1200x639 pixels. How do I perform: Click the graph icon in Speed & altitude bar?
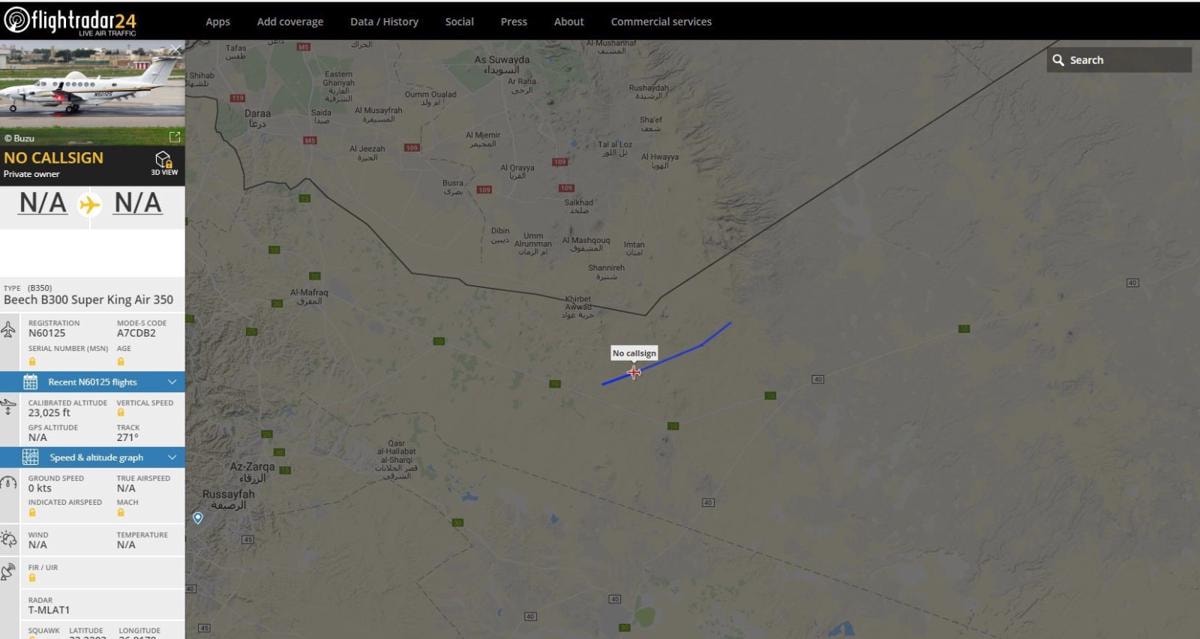coord(30,457)
